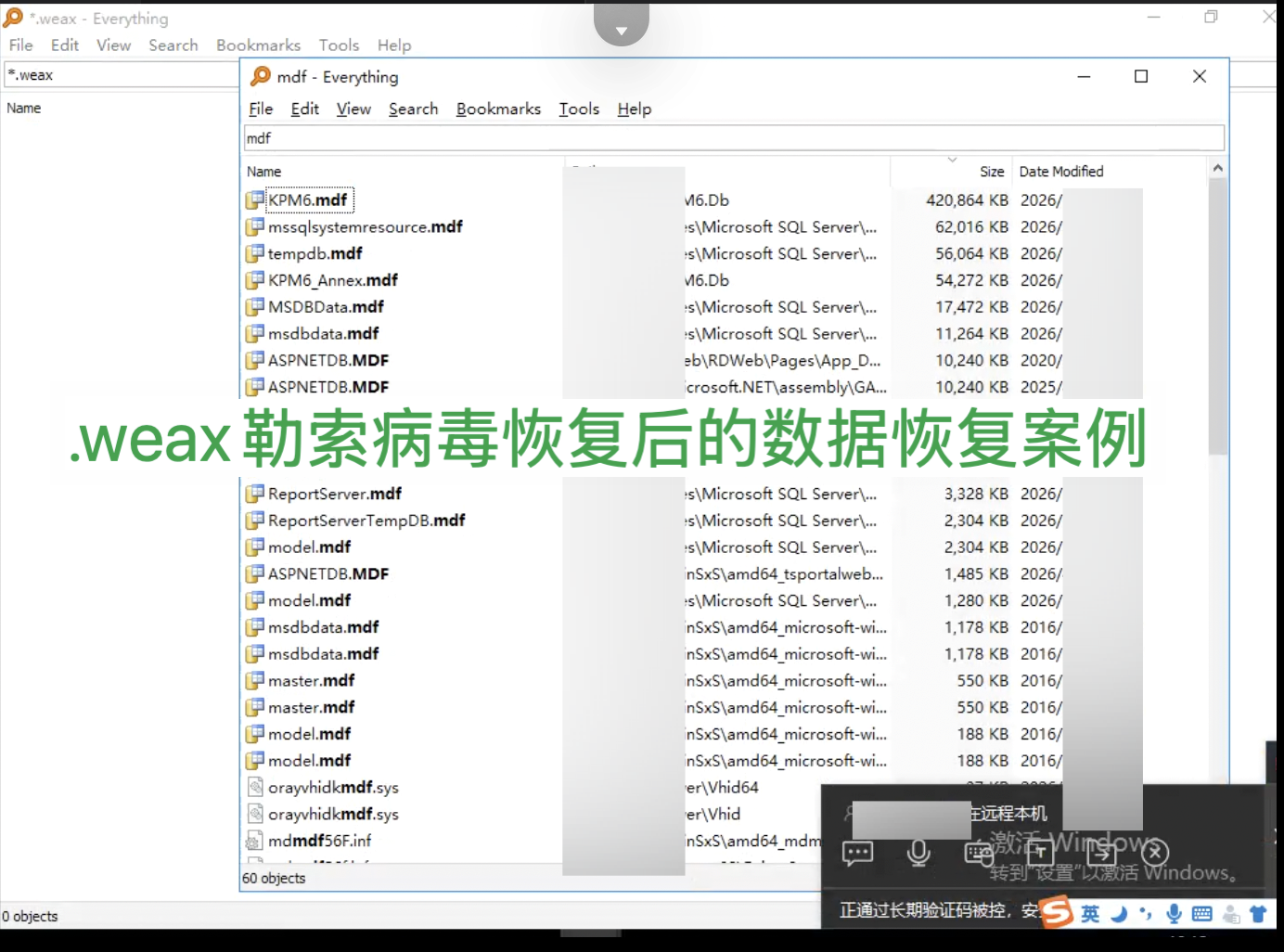Select the MSDBData.mdf row sized 17,472 KB
This screenshot has width=1284, height=952.
pos(725,307)
